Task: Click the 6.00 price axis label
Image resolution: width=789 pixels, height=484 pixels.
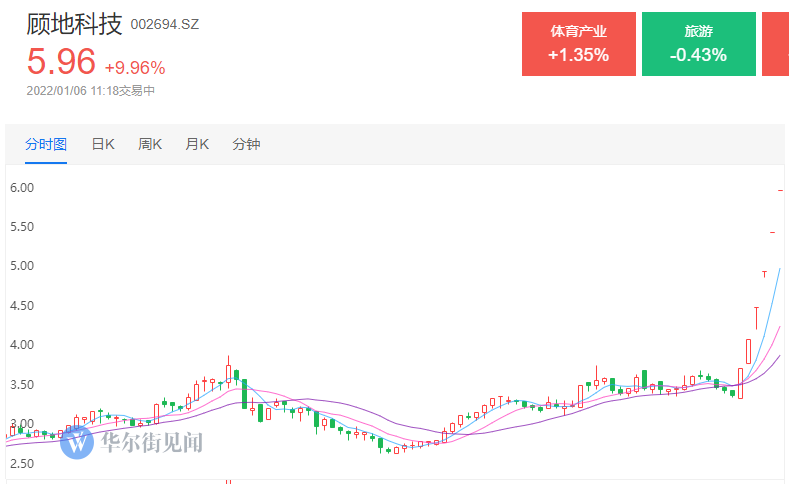Action: 22,188
